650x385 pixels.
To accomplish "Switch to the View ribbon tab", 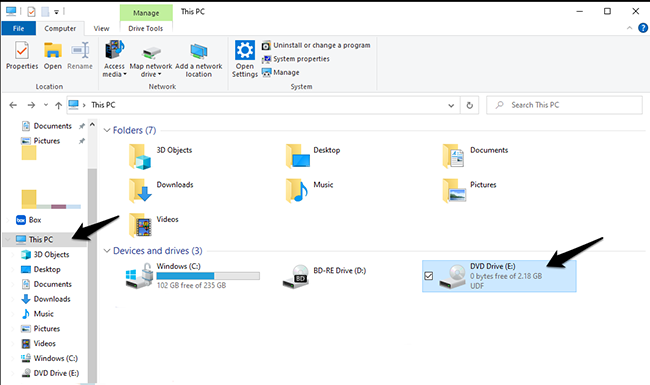I will [x=101, y=28].
